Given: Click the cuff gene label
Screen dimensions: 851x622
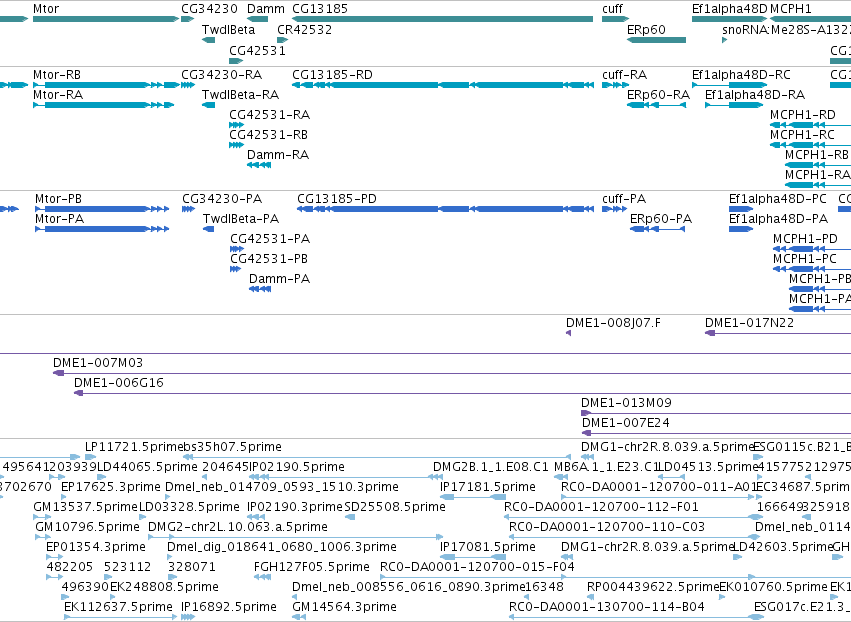Looking at the screenshot, I should coord(612,9).
